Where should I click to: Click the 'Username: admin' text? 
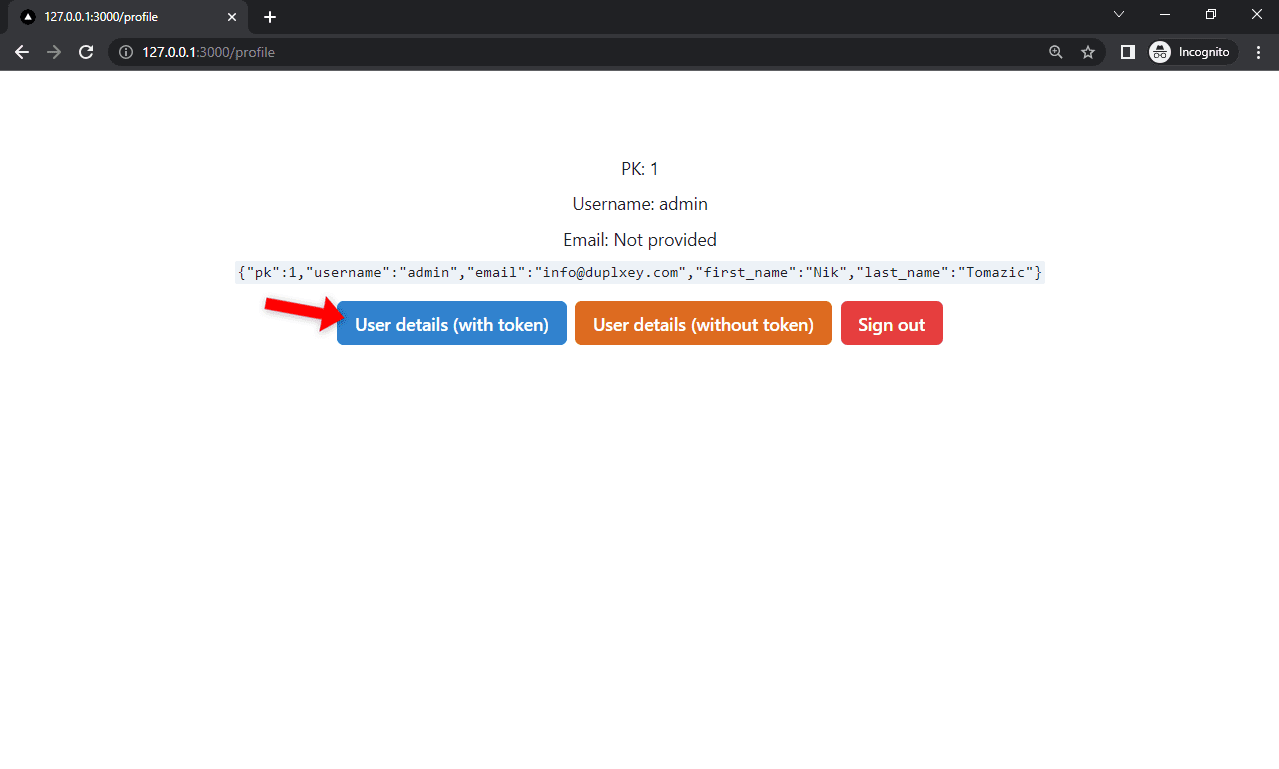(640, 204)
